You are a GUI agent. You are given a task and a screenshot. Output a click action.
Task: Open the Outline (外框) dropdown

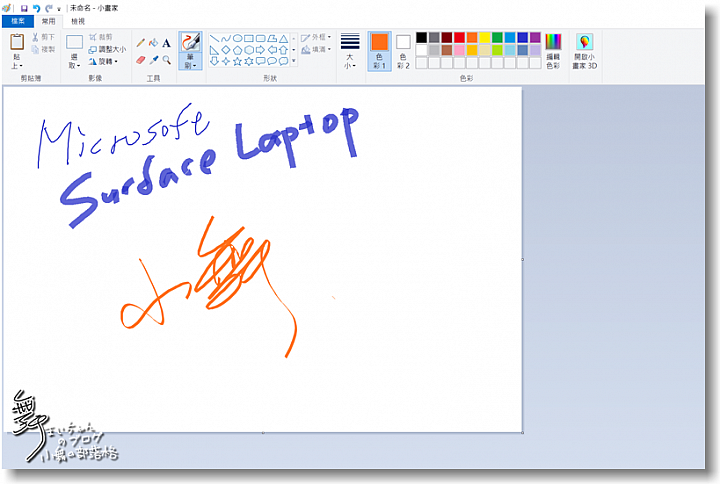pos(316,37)
